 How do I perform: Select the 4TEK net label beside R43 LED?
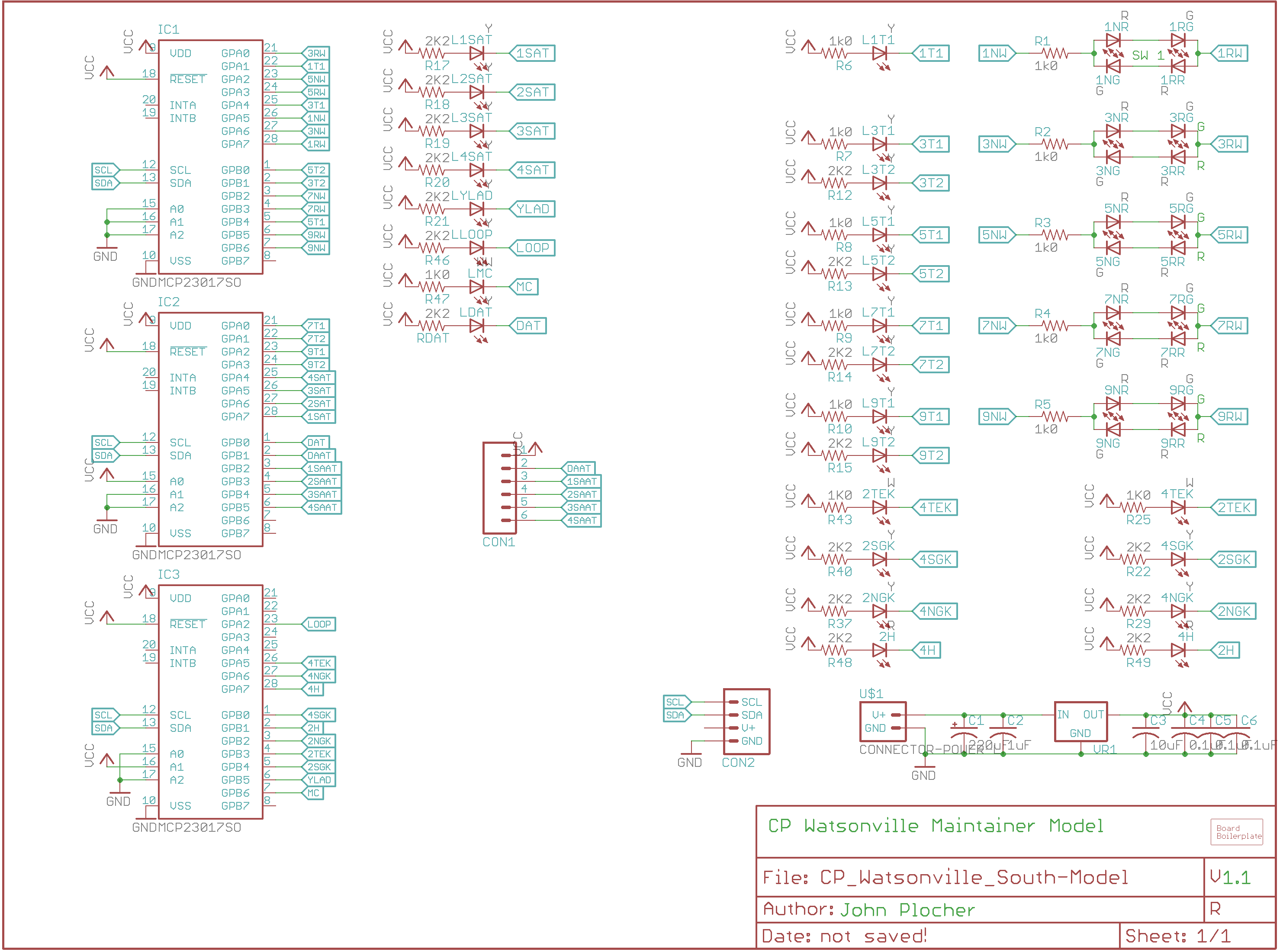coord(934,508)
